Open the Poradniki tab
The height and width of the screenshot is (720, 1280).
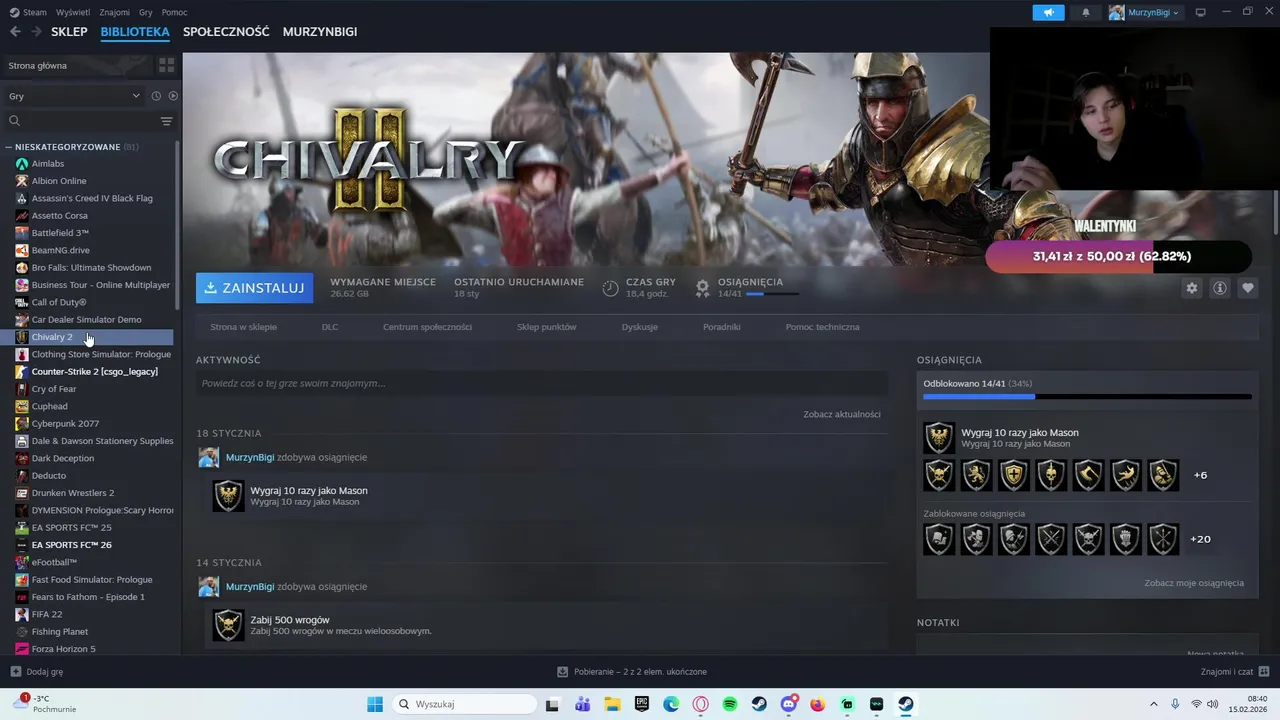[x=722, y=327]
